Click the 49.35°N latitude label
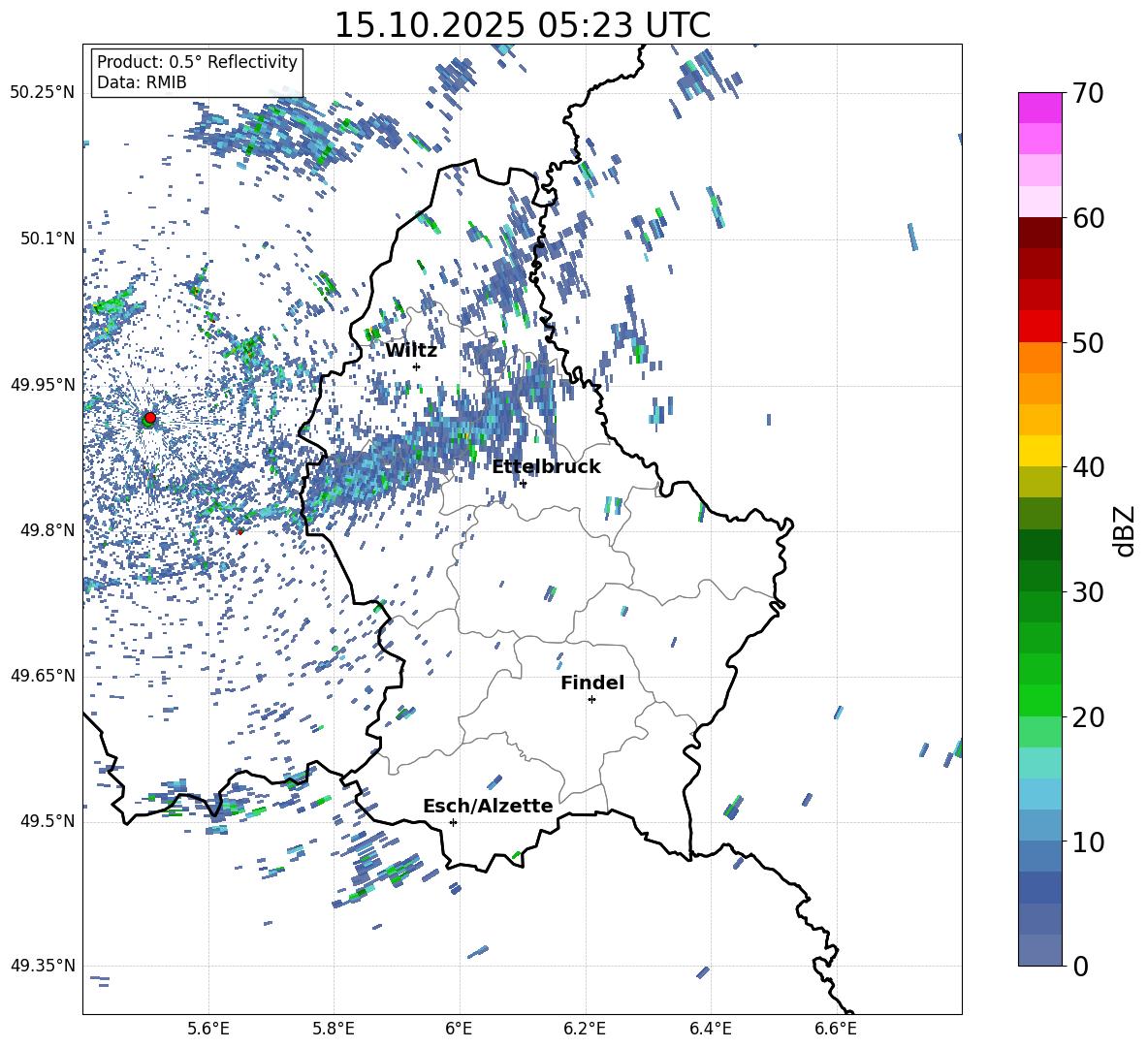Screen dimensions: 1148x1048 click(x=43, y=966)
